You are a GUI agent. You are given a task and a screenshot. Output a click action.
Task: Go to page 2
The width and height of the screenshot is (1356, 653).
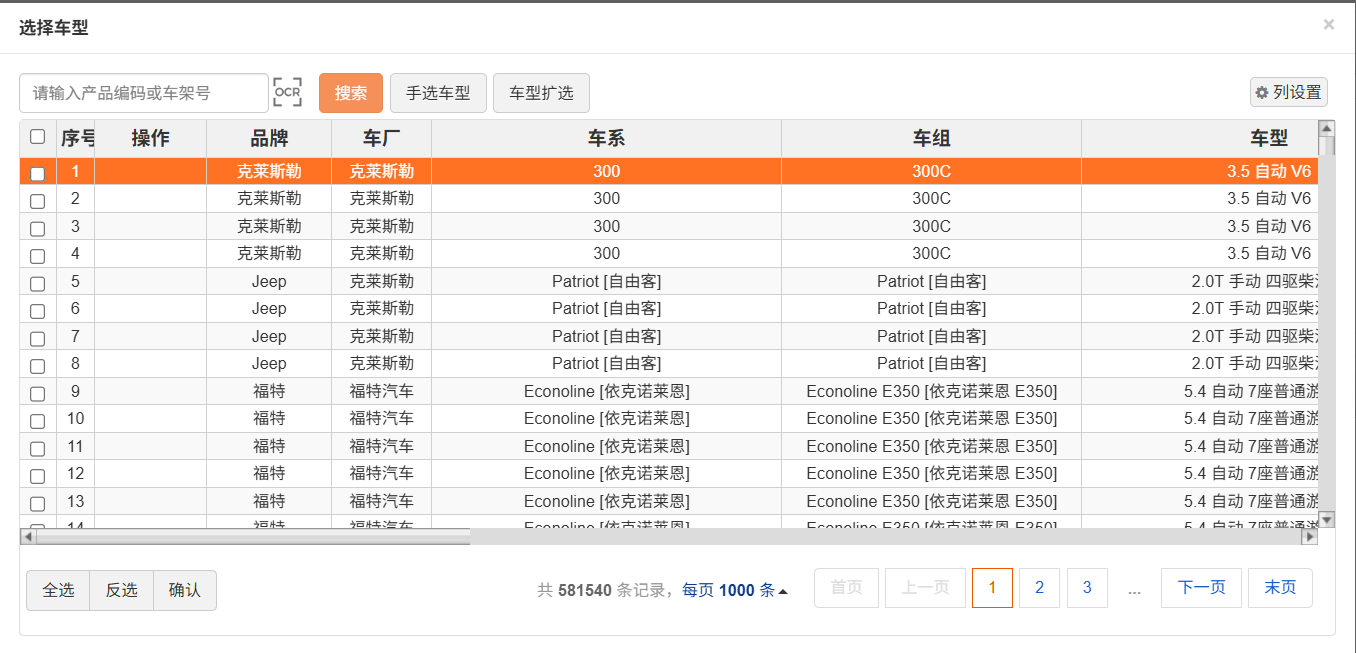click(x=1039, y=588)
